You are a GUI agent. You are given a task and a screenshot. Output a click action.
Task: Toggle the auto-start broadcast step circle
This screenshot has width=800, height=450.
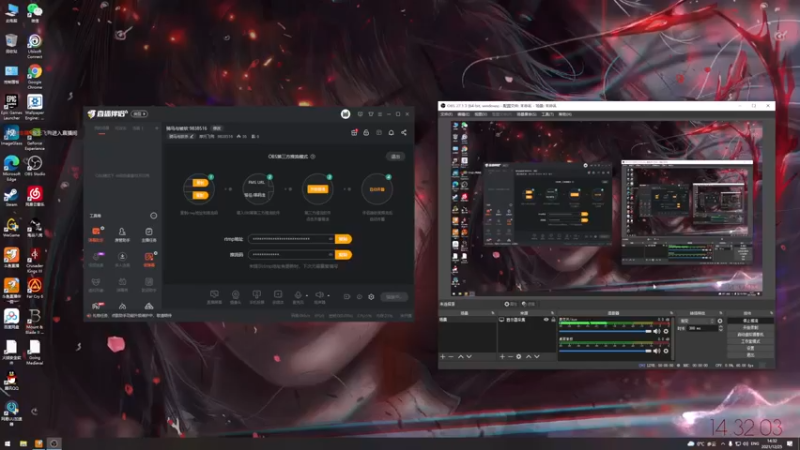[377, 189]
